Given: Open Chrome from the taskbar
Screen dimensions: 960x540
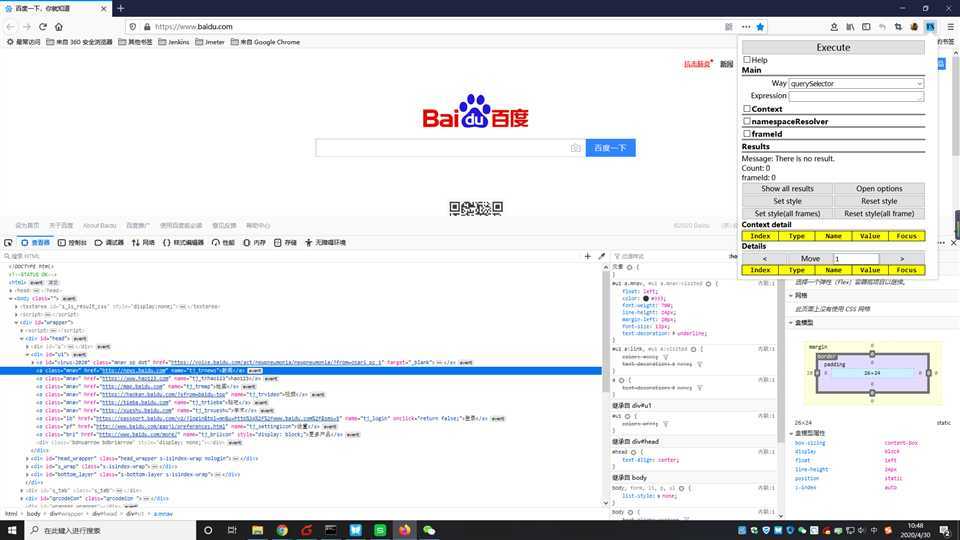Looking at the screenshot, I should [x=282, y=530].
